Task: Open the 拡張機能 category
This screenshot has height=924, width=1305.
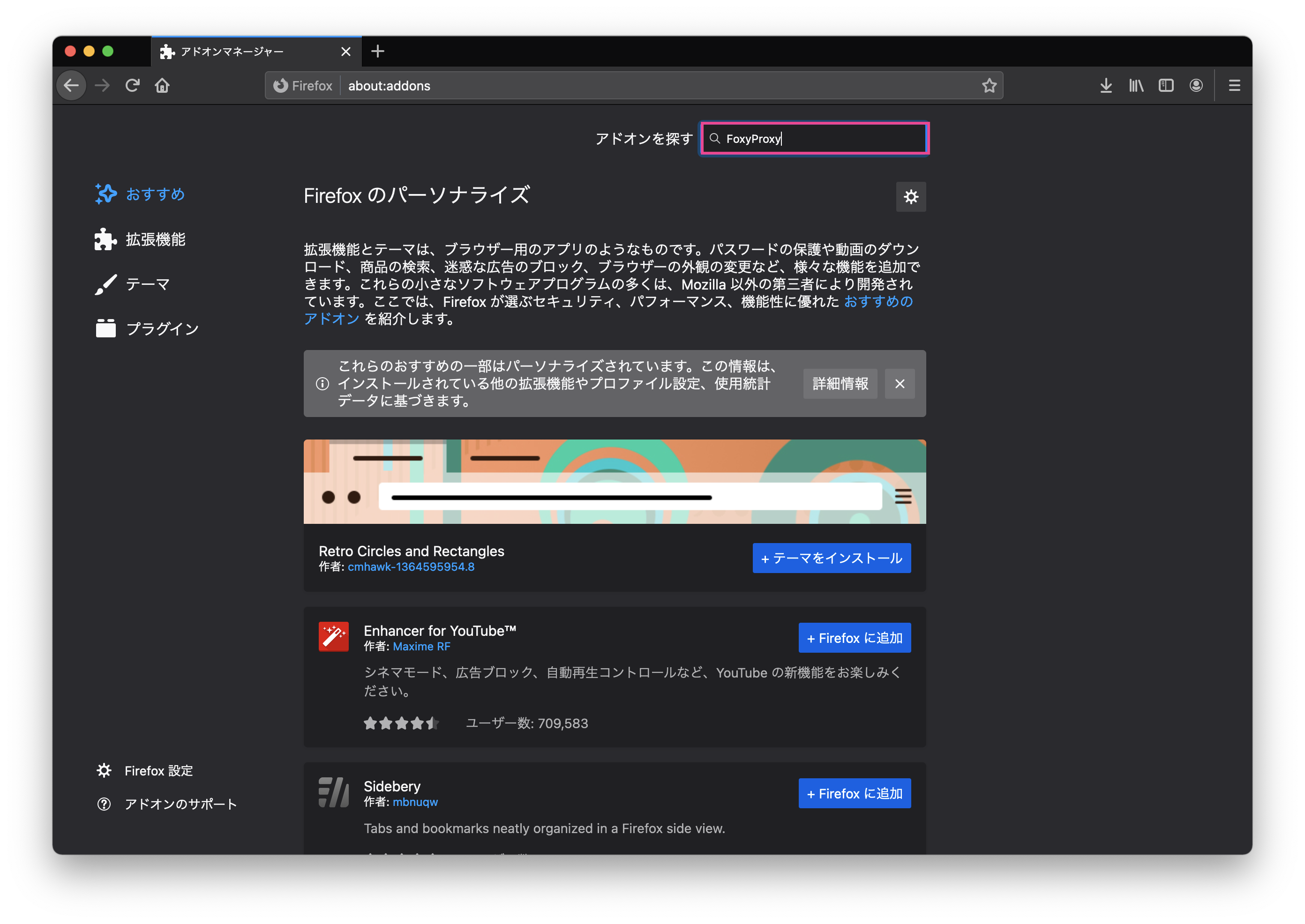Action: 140,239
